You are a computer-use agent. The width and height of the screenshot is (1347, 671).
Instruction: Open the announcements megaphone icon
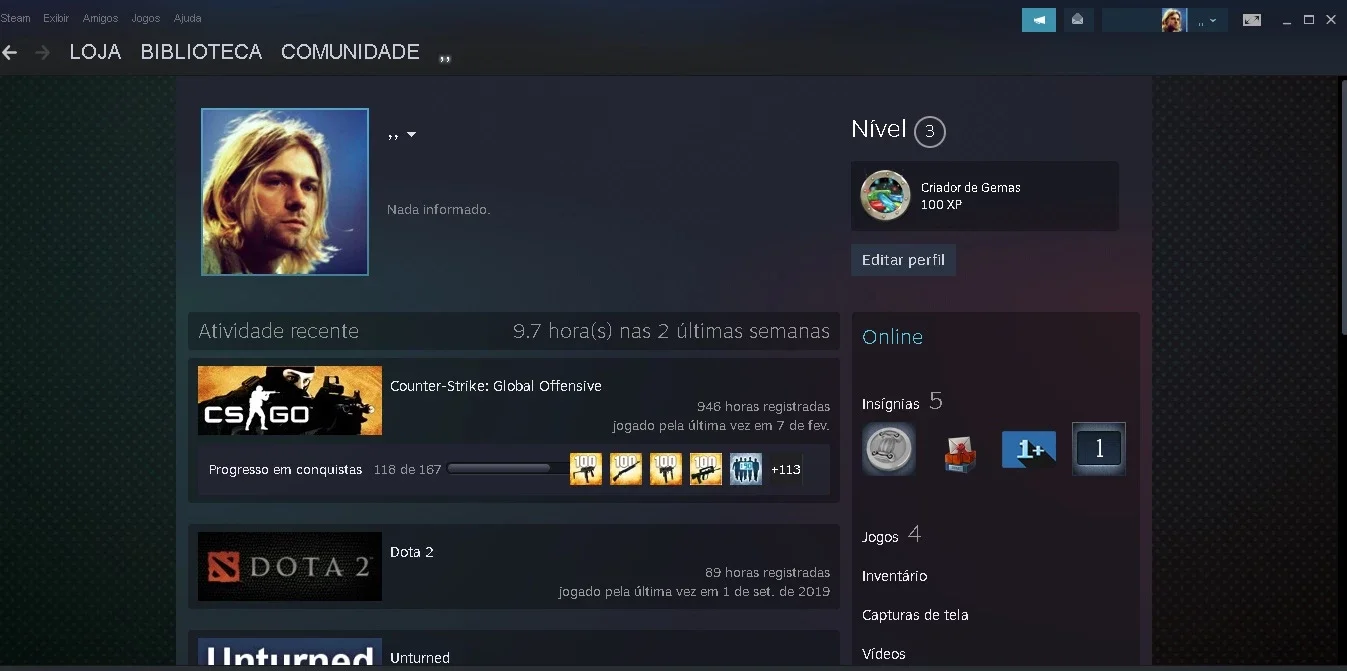pos(1039,20)
